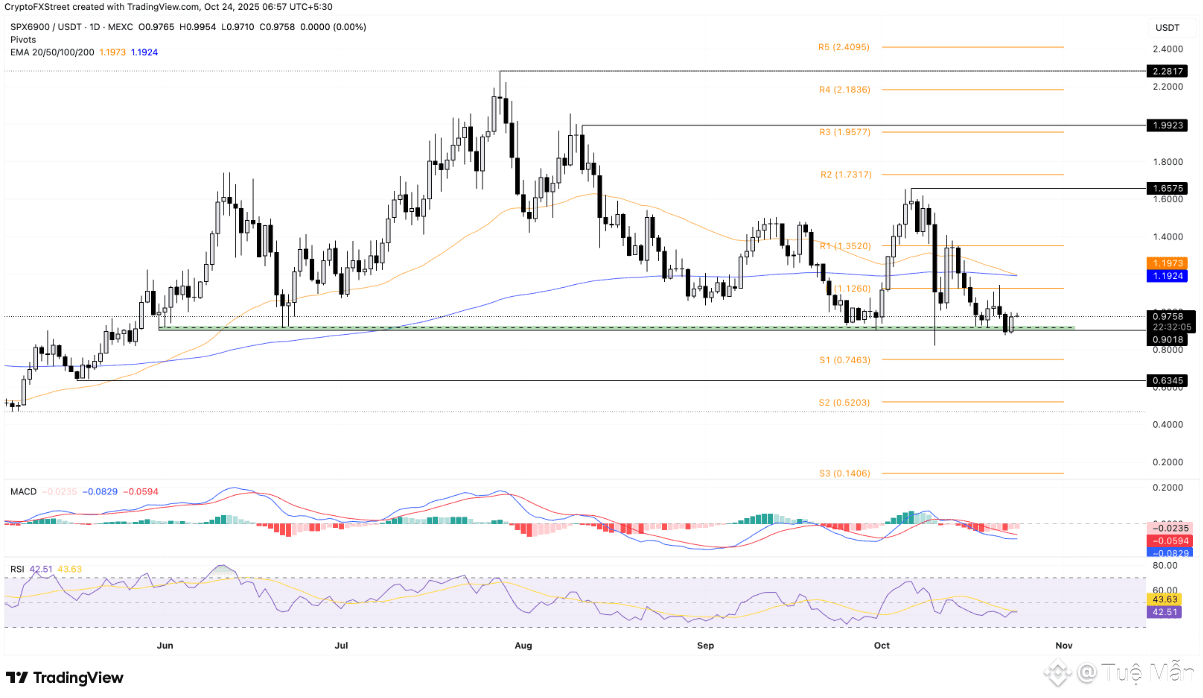Screen dimensions: 1203x698
Task: Click the 1.6575 resistance price tag
Action: click(1168, 188)
